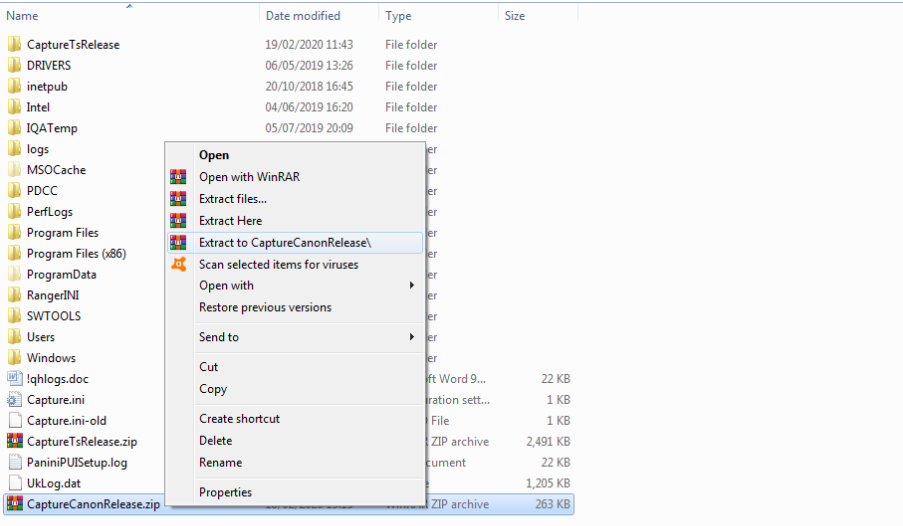Select Extract Here menu entry
903x526 pixels.
(x=295, y=220)
